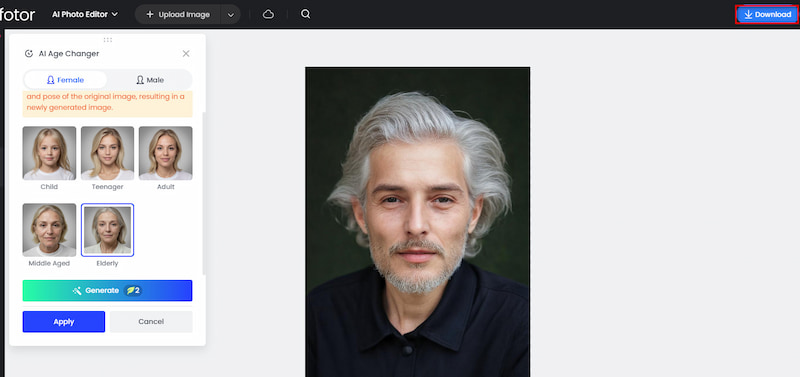Click the Download button
This screenshot has height=377, width=800.
[767, 14]
